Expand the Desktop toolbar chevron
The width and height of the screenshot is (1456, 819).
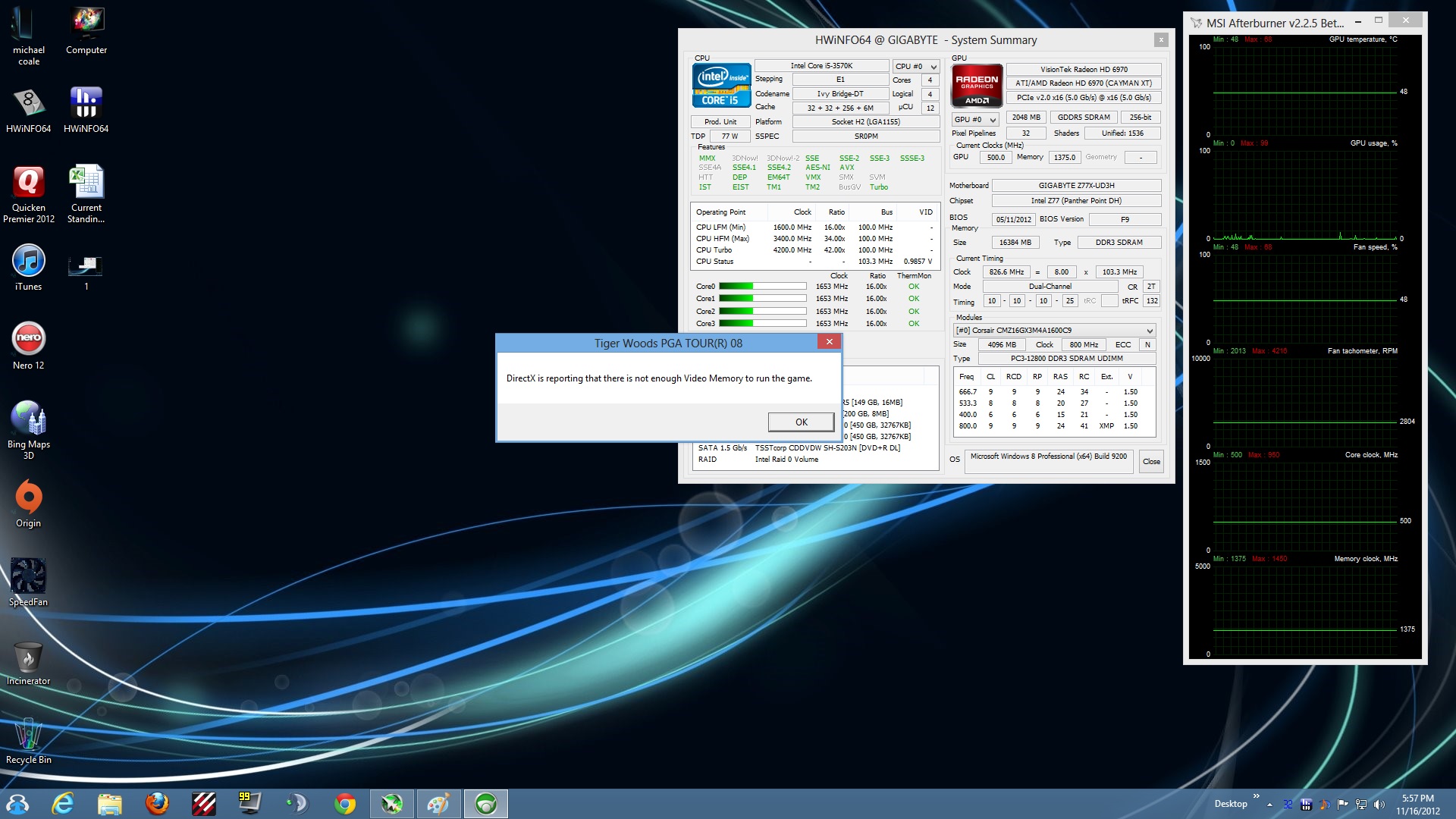tap(1256, 796)
